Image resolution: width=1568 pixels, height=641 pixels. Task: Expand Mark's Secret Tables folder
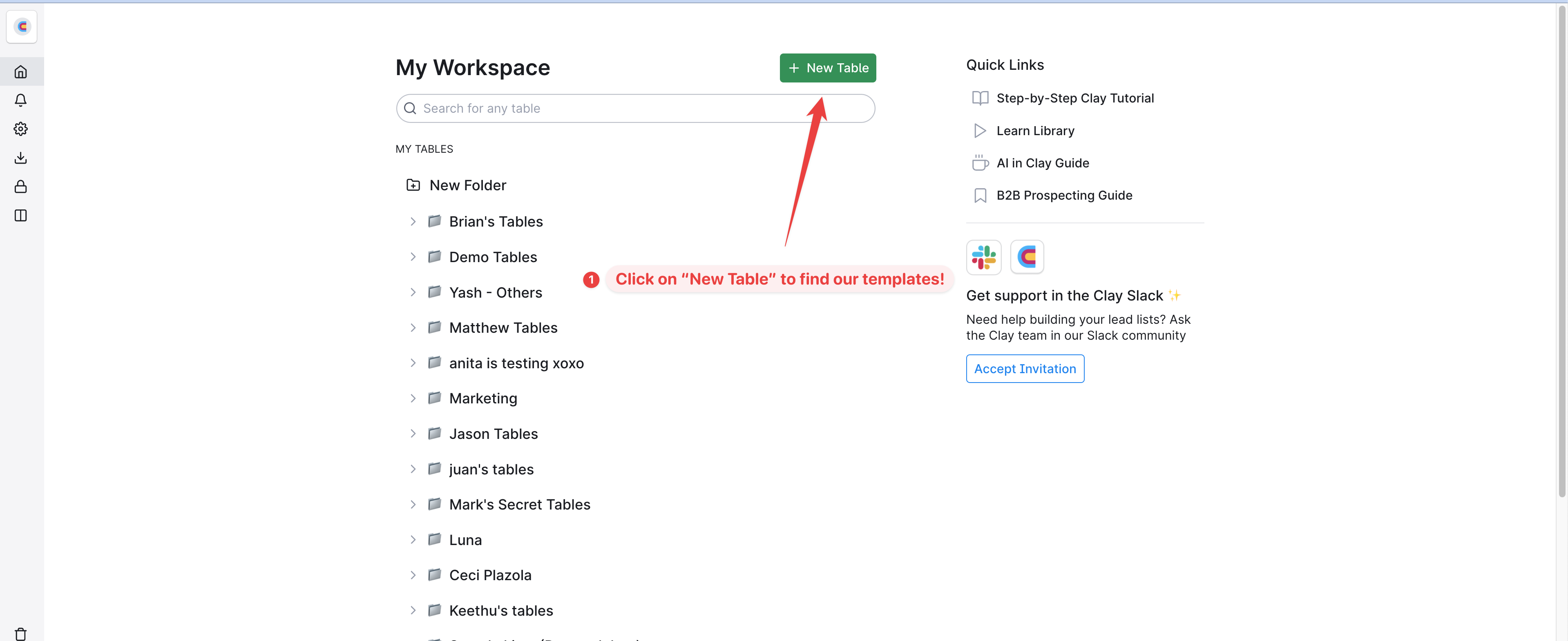tap(413, 505)
